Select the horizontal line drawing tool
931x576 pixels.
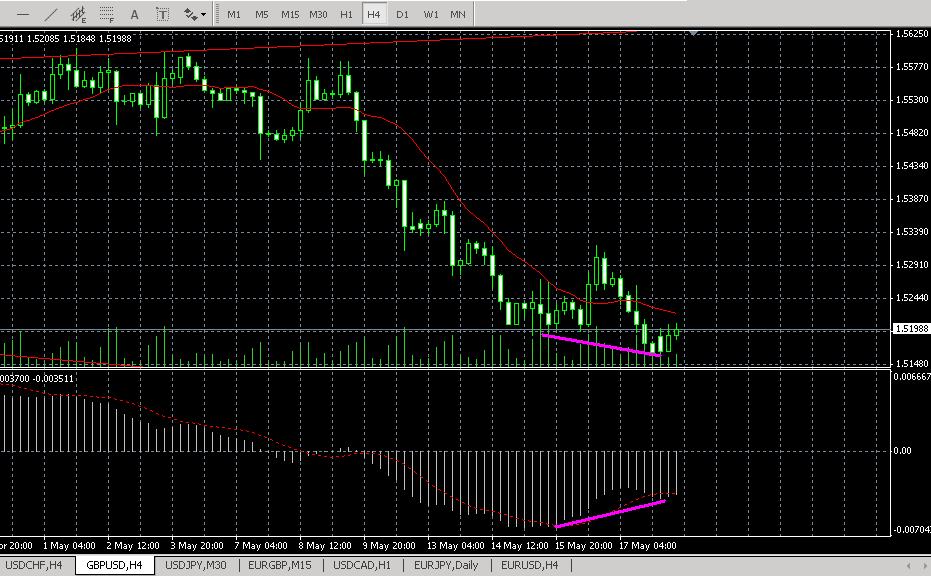click(23, 15)
